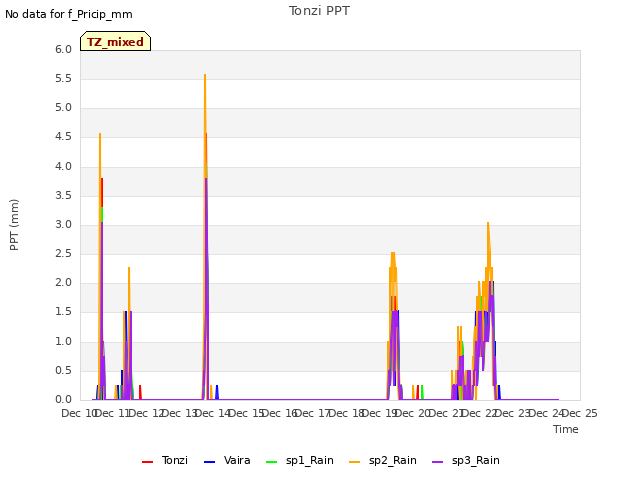
Task: Click the 0.0 y-axis tick label
Action: [x=63, y=400]
